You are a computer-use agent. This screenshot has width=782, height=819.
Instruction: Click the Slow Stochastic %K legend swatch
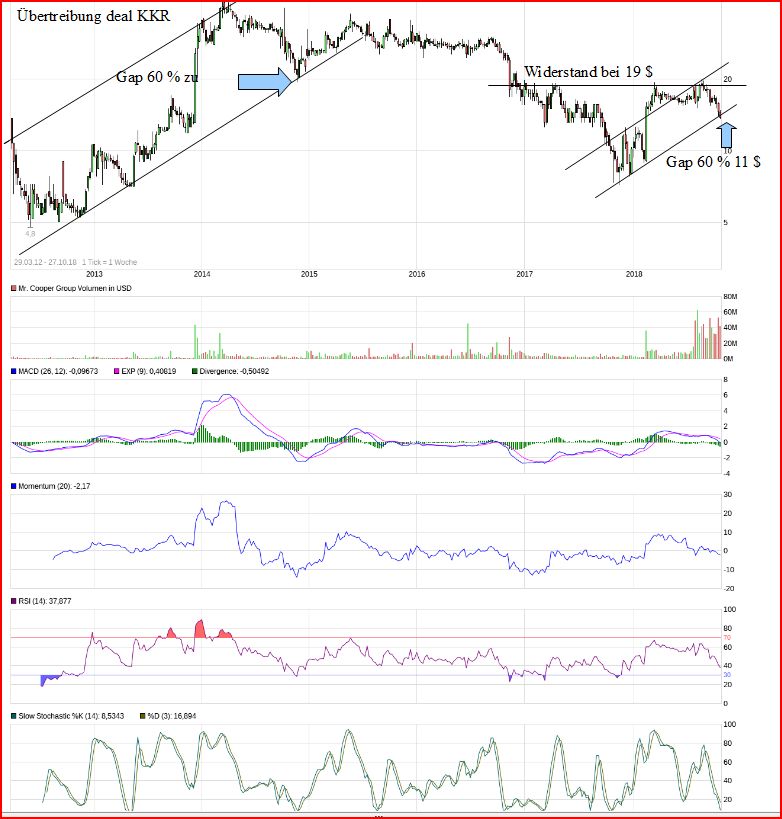14,716
